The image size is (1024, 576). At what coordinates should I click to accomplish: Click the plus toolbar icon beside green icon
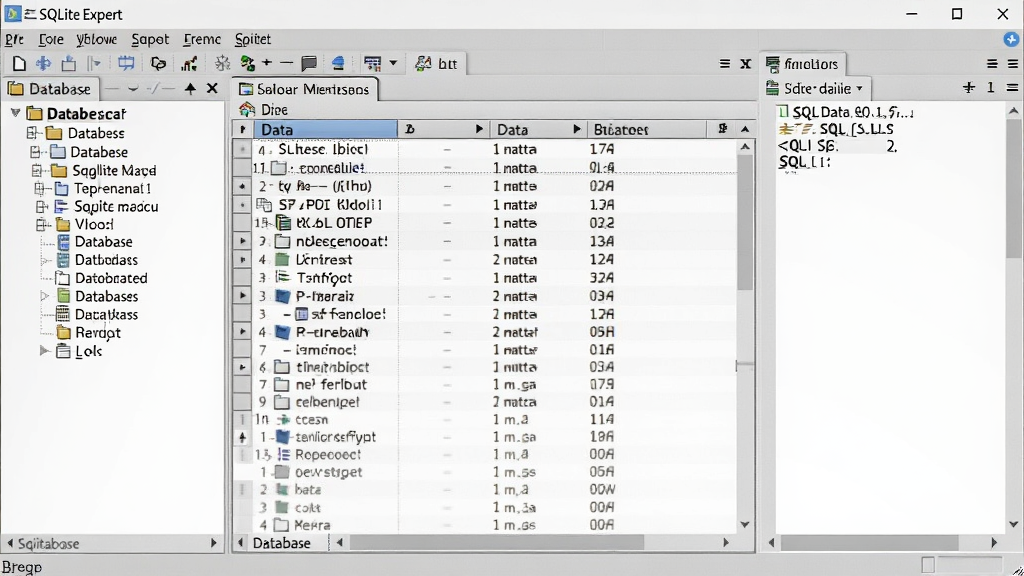266,63
